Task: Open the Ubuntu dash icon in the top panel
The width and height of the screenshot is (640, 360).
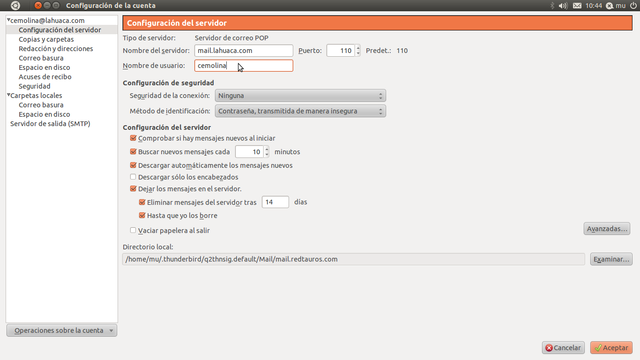Action: point(15,5)
